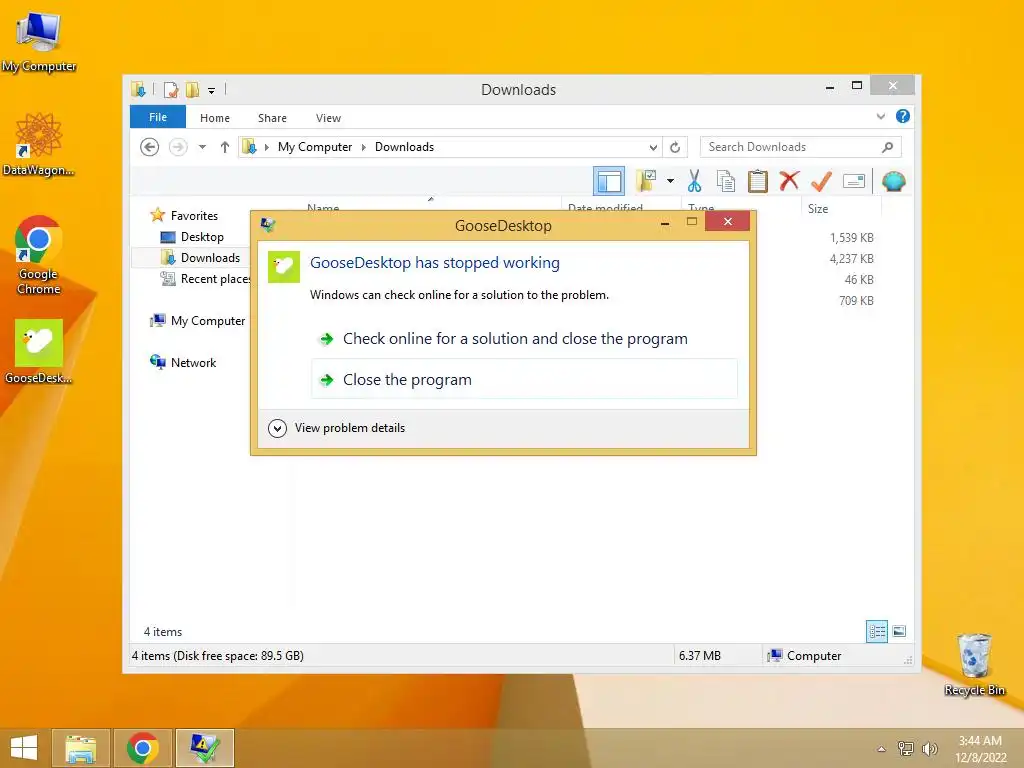The image size is (1024, 768).
Task: Click the 709 KB size value
Action: pyautogui.click(x=856, y=300)
